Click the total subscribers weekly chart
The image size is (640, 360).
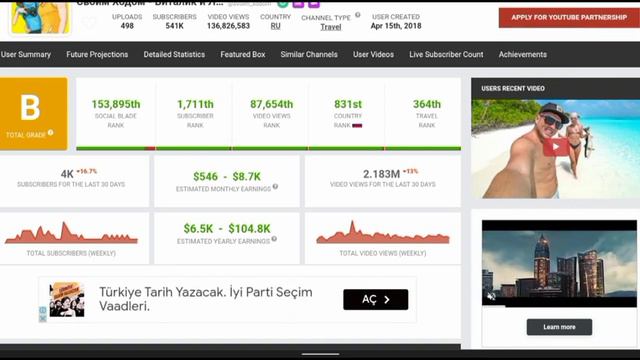coord(71,233)
